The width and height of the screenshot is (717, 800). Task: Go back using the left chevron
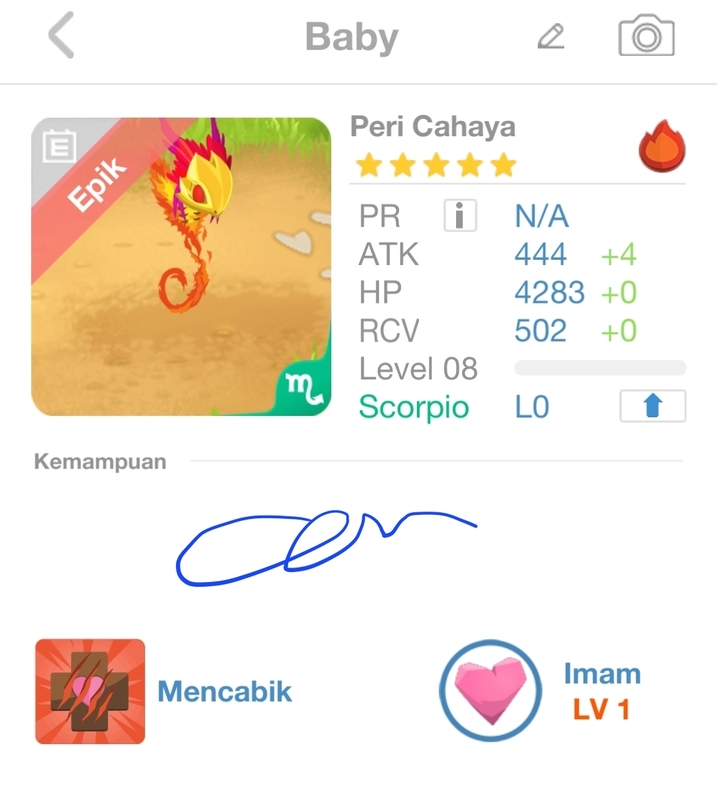62,35
